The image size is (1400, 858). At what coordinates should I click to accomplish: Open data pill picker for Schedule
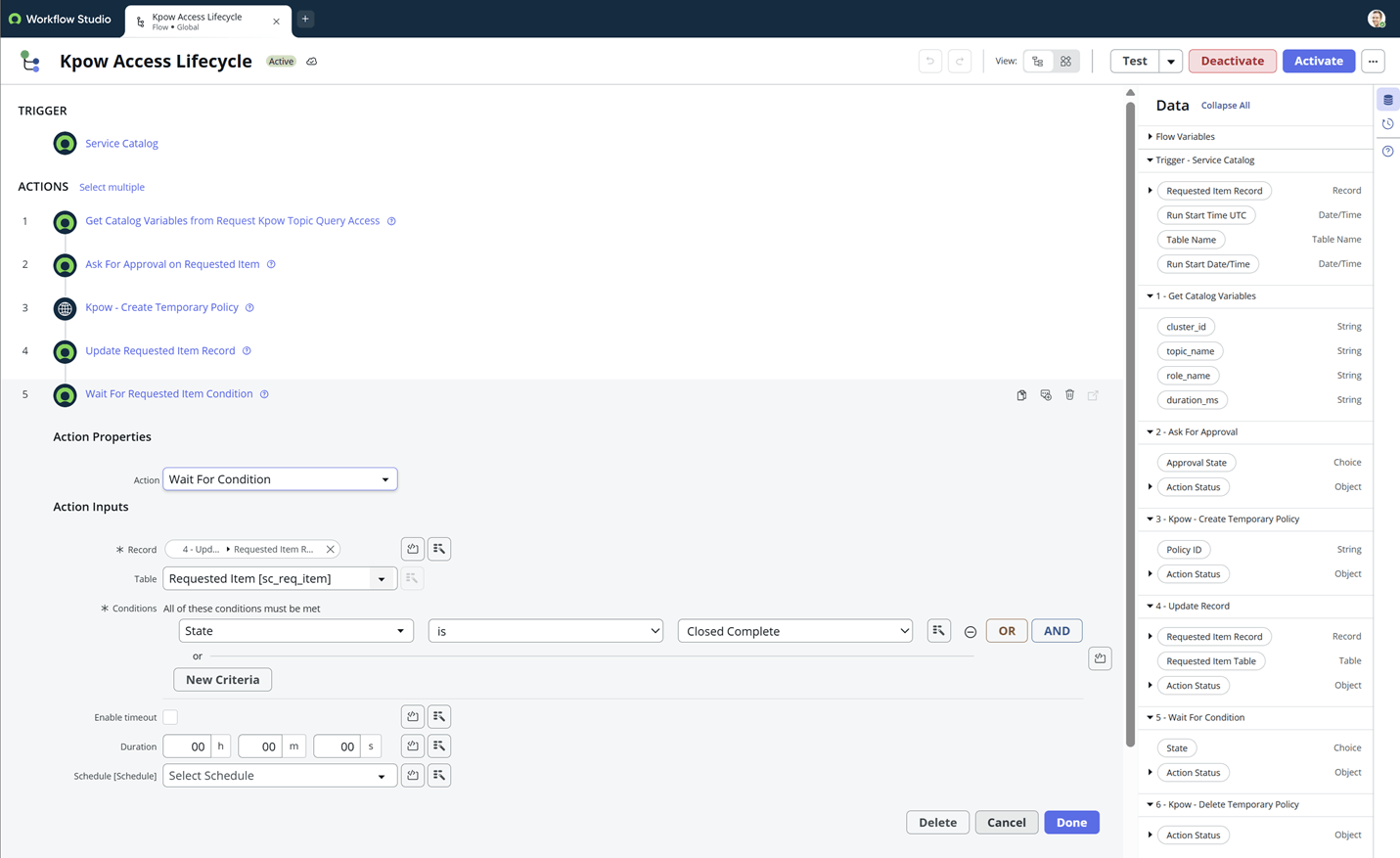(439, 776)
